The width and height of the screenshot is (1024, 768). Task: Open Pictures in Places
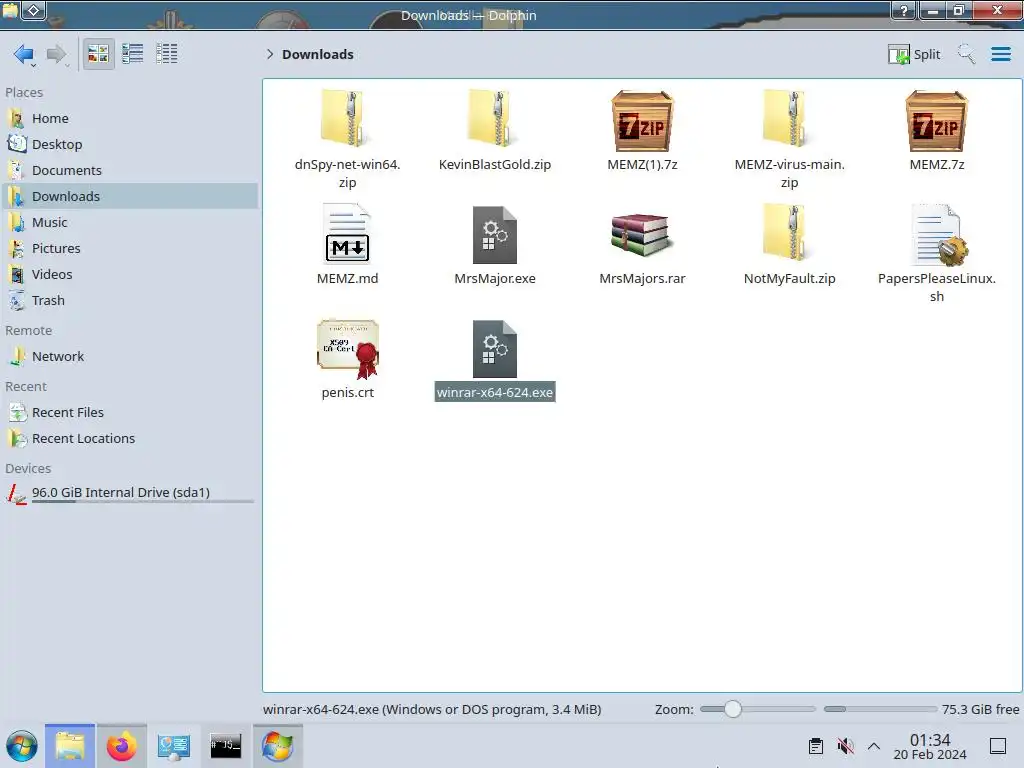[x=131, y=249]
